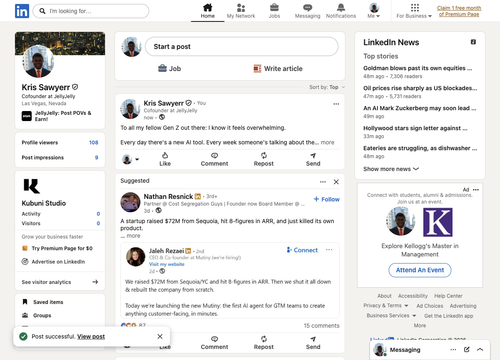Viewport: 500px width, 360px height.
Task: Open Jaleh Rezaei's Visit my website link
Action: pos(166,264)
